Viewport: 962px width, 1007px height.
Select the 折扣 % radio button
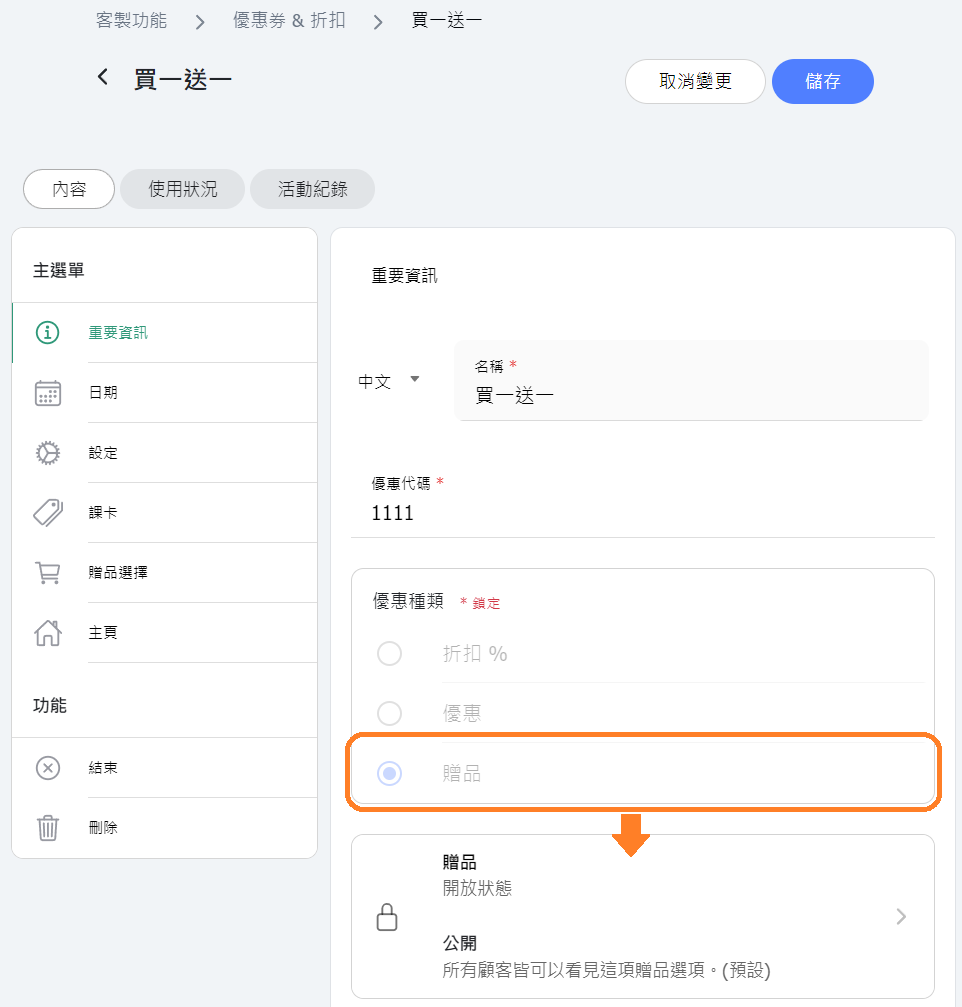(x=389, y=654)
